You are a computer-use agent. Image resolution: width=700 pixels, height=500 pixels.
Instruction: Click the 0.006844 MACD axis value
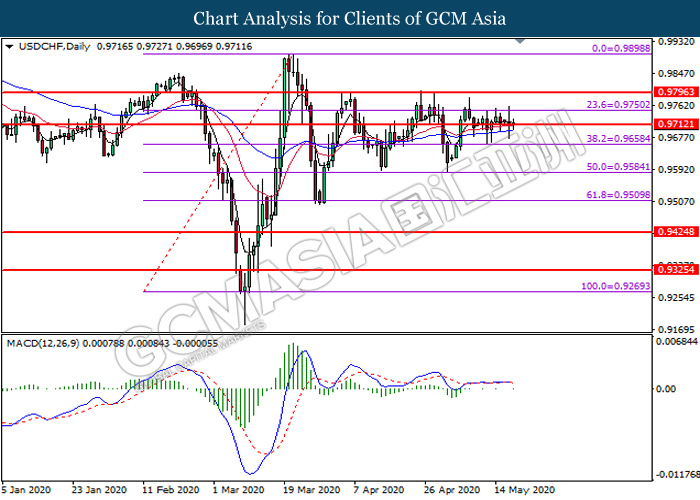tap(676, 342)
